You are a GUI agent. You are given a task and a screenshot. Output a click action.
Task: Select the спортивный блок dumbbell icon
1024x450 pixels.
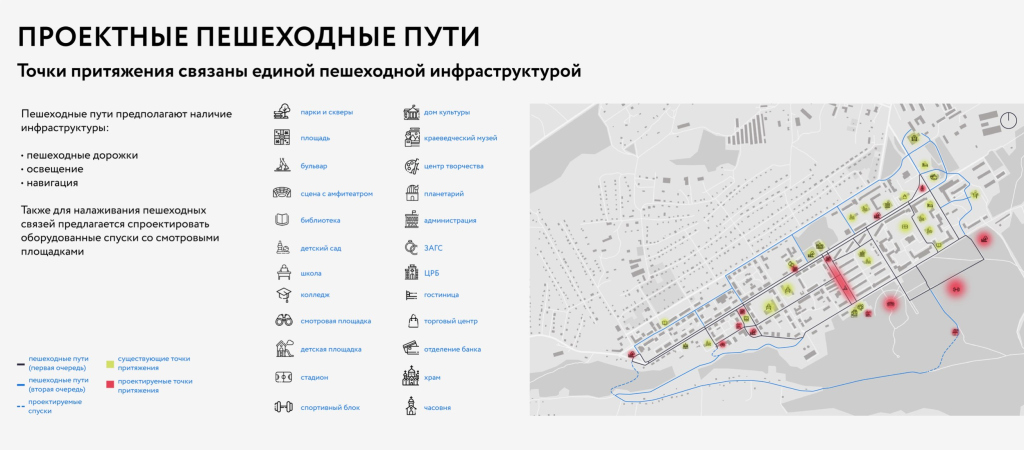pyautogui.click(x=282, y=407)
